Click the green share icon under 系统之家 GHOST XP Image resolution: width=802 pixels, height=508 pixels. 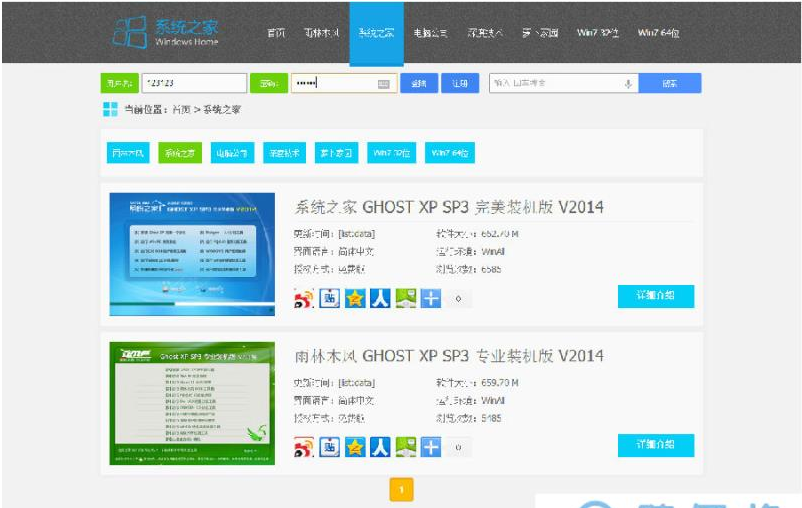pos(405,298)
